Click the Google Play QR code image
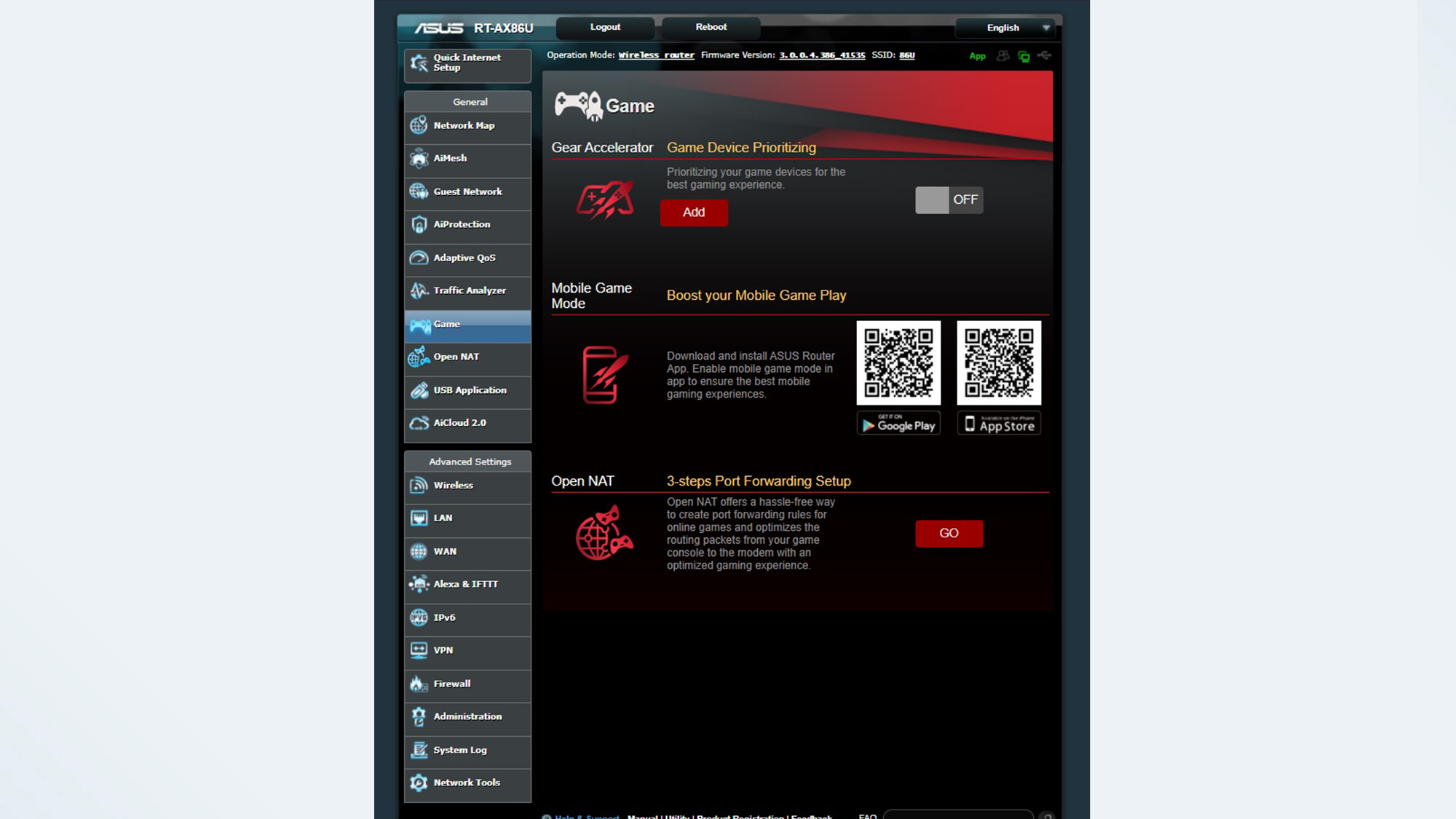 click(x=898, y=362)
